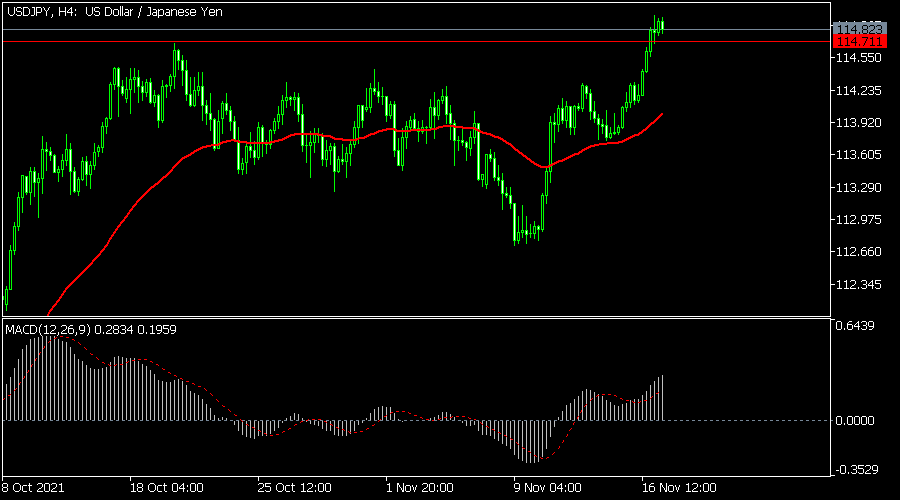Viewport: 900px width, 500px height.
Task: Click the 113.290 price axis label
Action: point(858,187)
